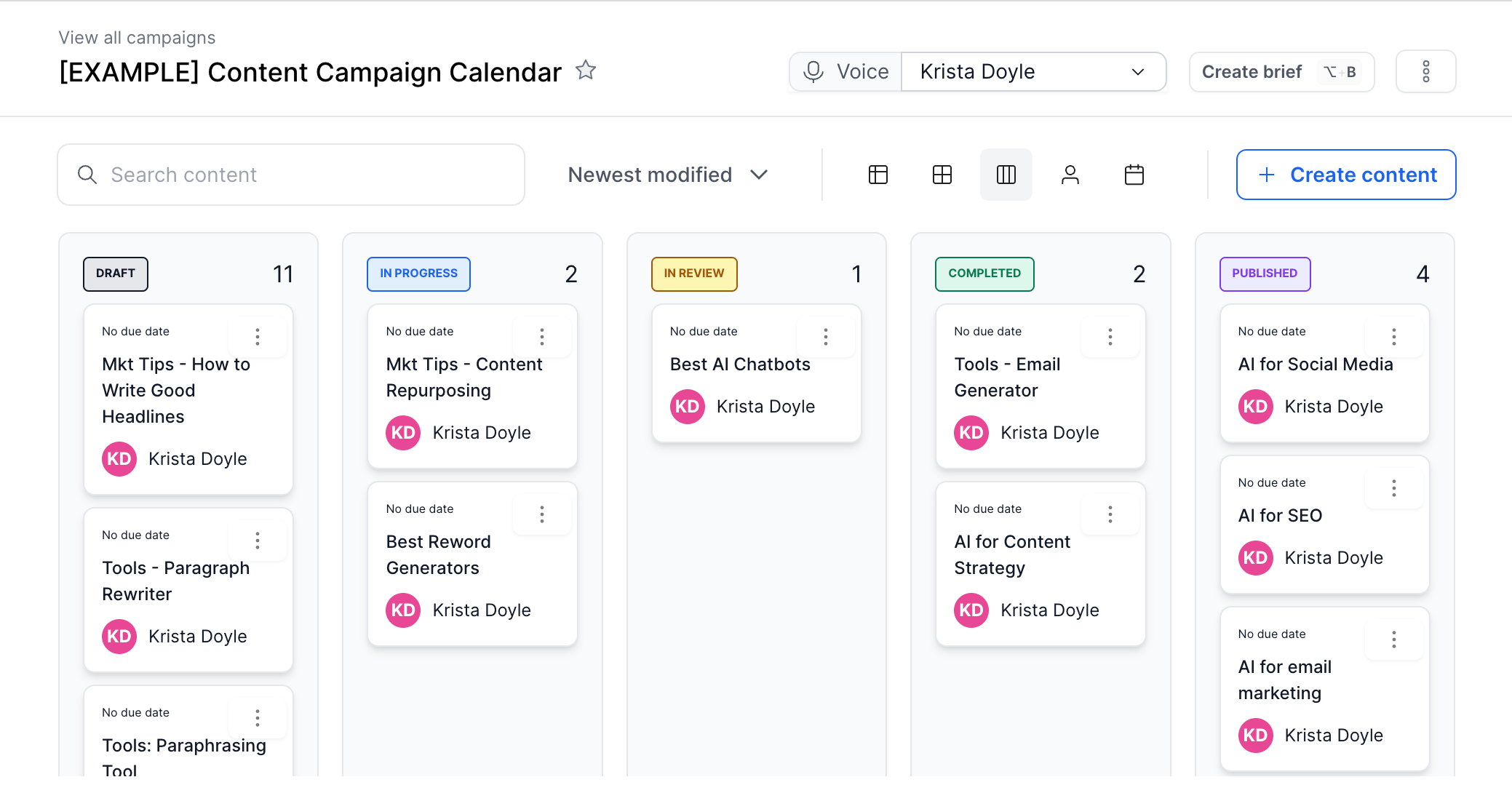Expand the Newest modified sort dropdown

click(x=667, y=175)
